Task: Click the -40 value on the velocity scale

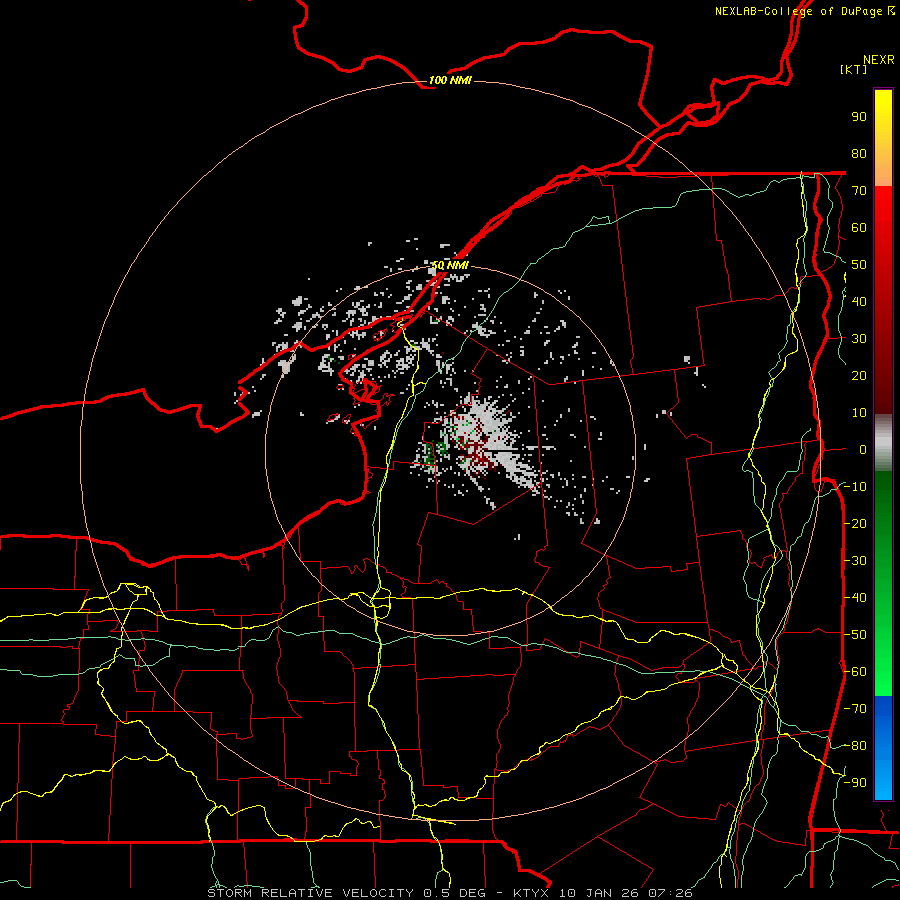Action: (x=855, y=598)
